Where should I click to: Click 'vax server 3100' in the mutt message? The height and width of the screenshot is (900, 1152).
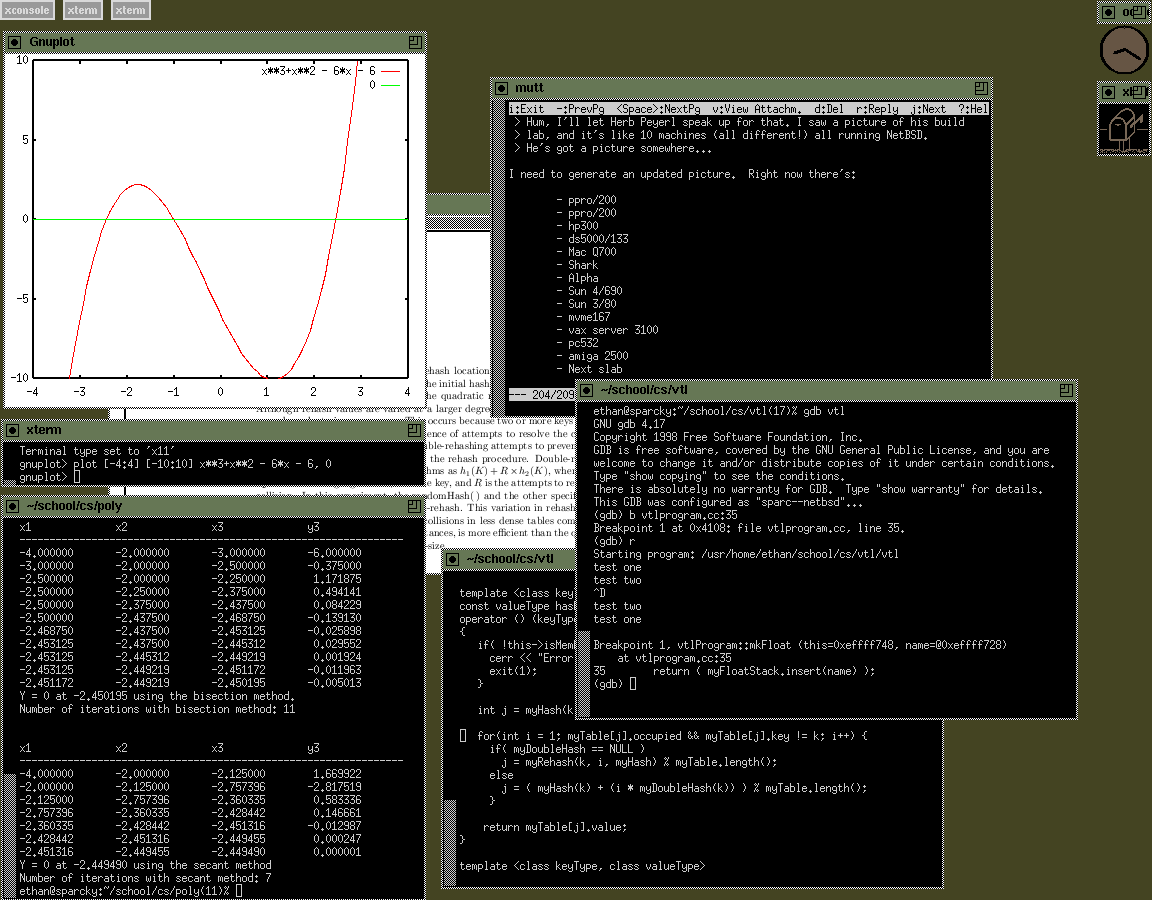pos(613,330)
